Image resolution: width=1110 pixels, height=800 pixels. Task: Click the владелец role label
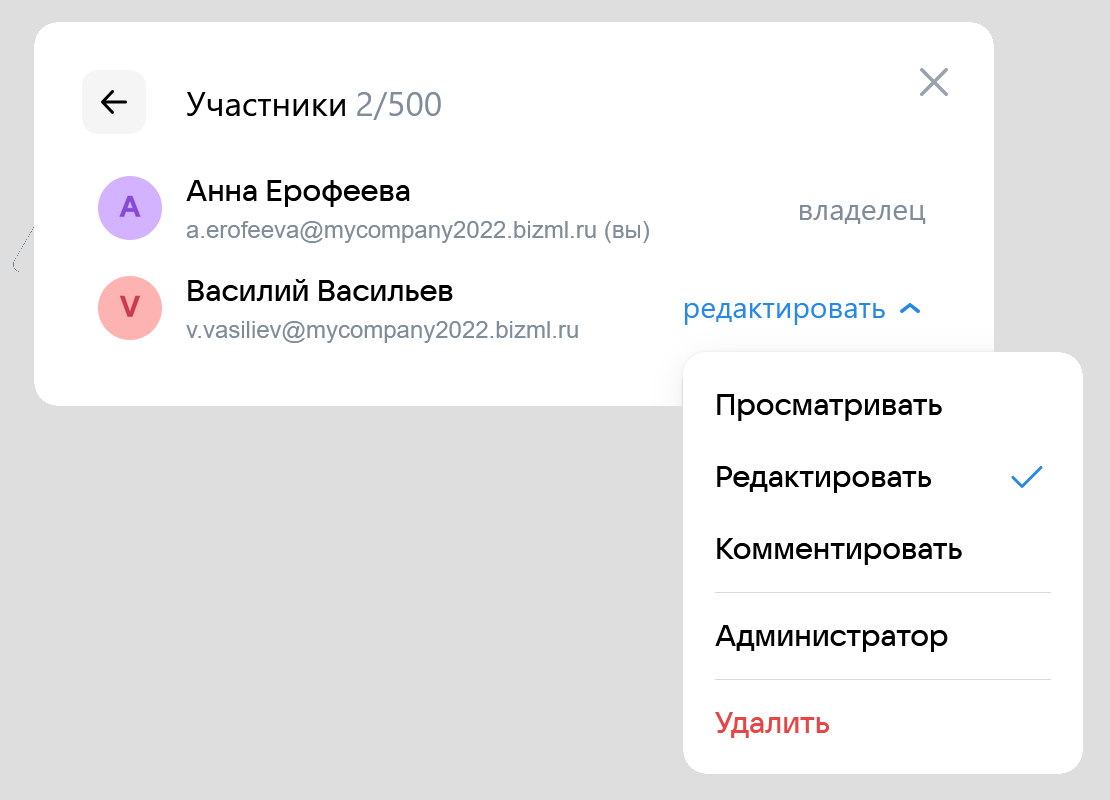pyautogui.click(x=862, y=211)
